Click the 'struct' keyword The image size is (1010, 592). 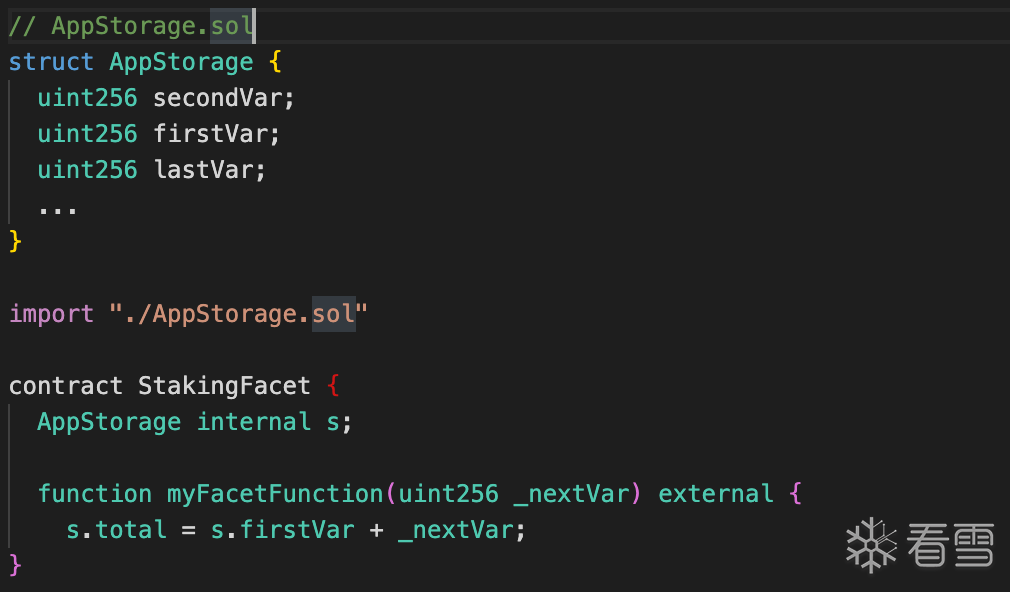[51, 62]
